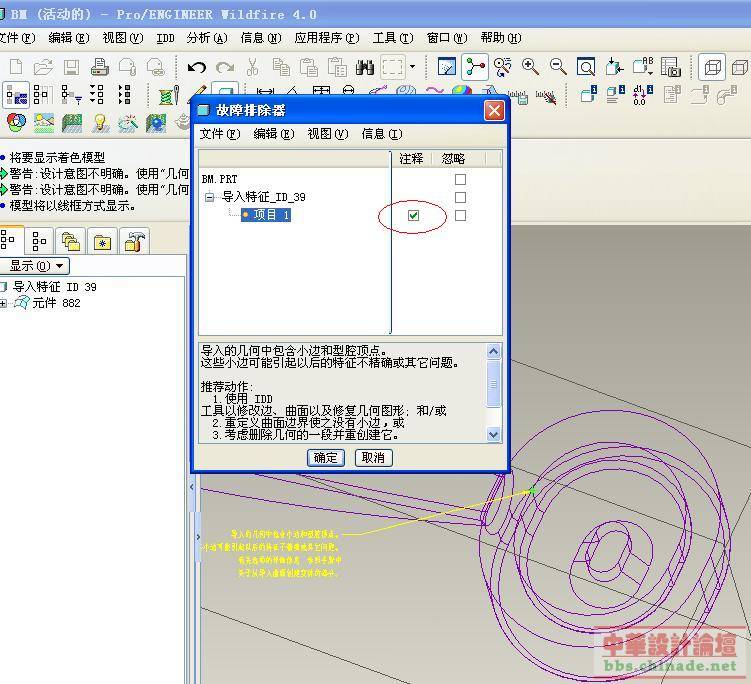Click the Open file folder icon

[x=43, y=67]
